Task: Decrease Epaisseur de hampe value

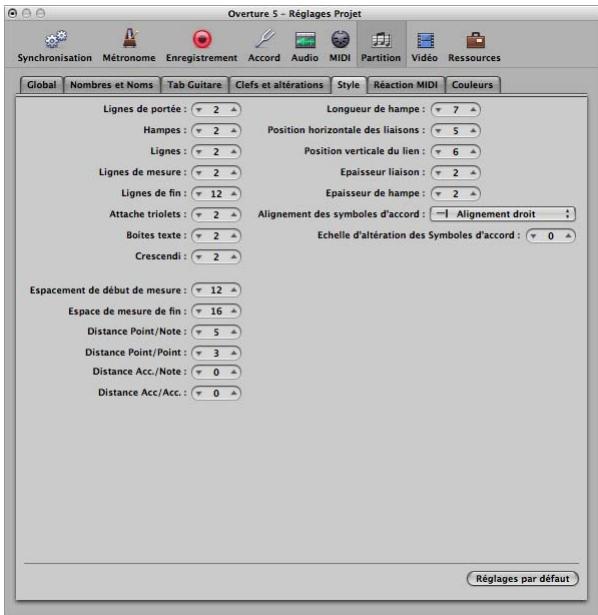Action: (x=438, y=194)
